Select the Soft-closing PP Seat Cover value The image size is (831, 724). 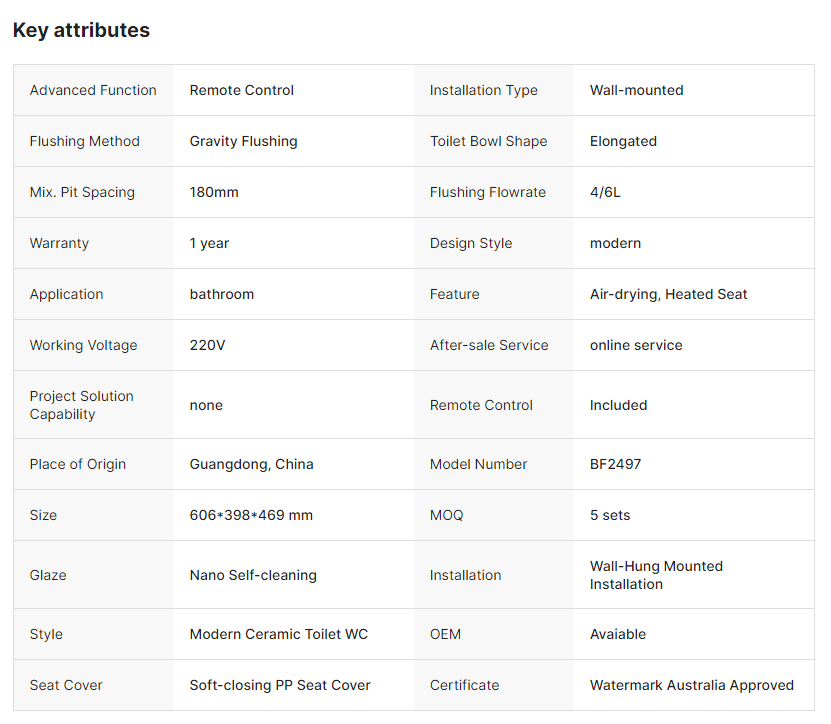(x=280, y=685)
